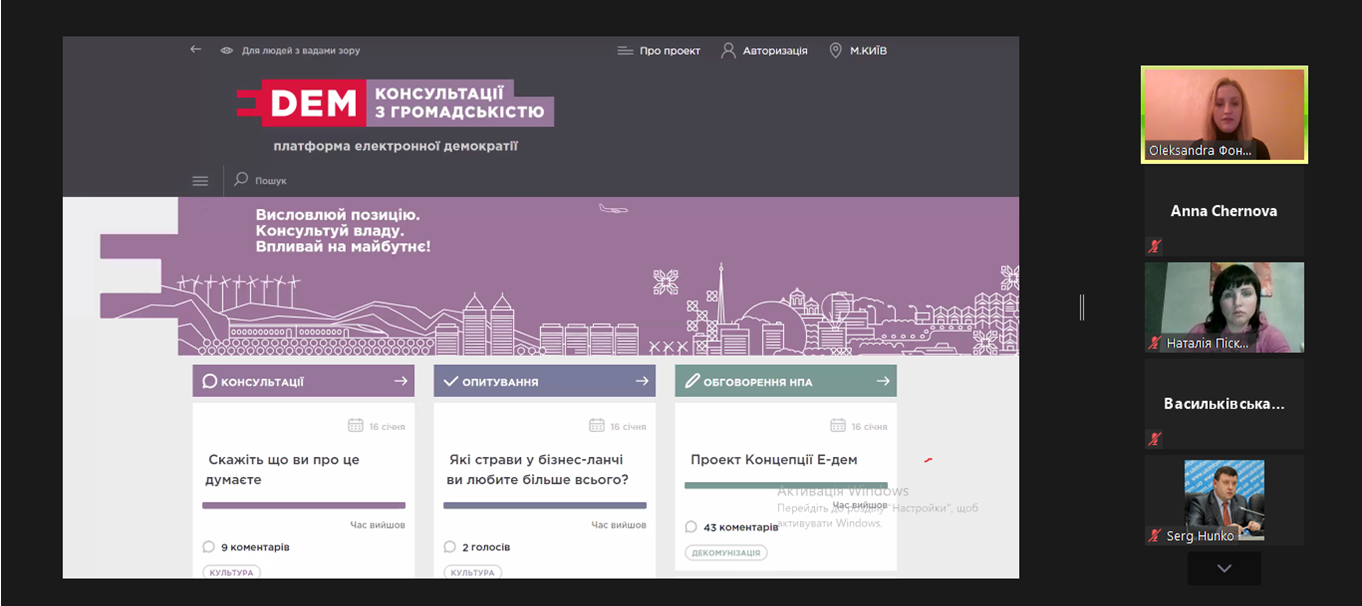
Task: Click muted microphone icon on Anna Chernova
Action: (x=1154, y=246)
